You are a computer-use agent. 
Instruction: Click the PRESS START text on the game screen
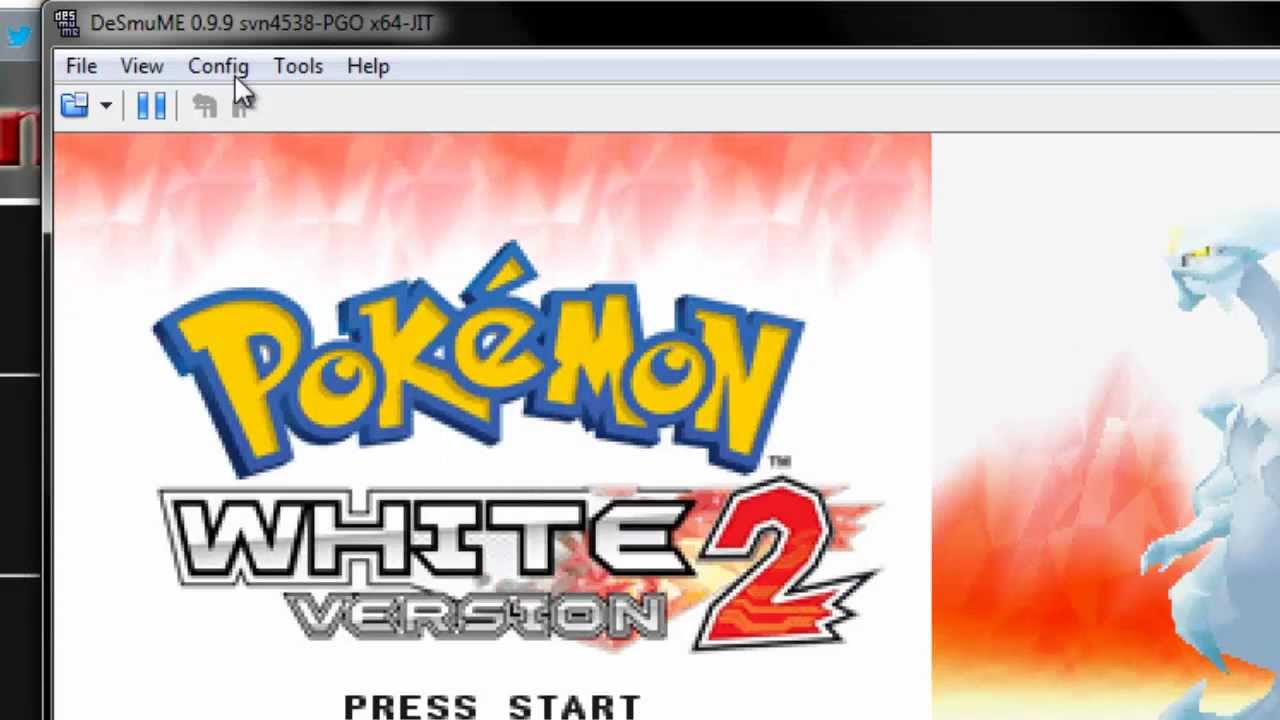(492, 706)
